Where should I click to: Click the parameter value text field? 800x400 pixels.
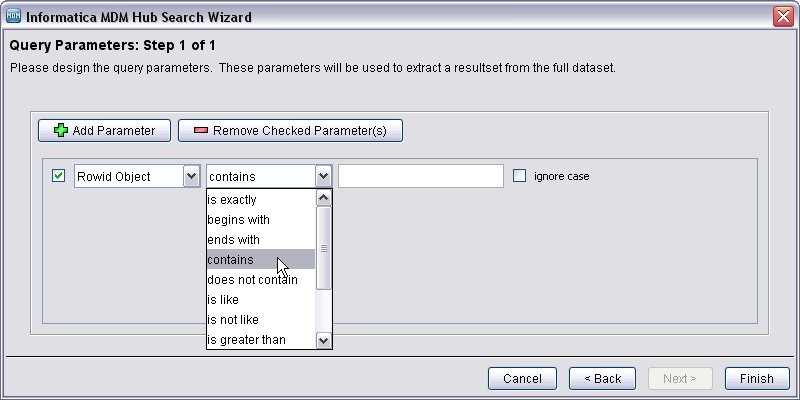(421, 176)
